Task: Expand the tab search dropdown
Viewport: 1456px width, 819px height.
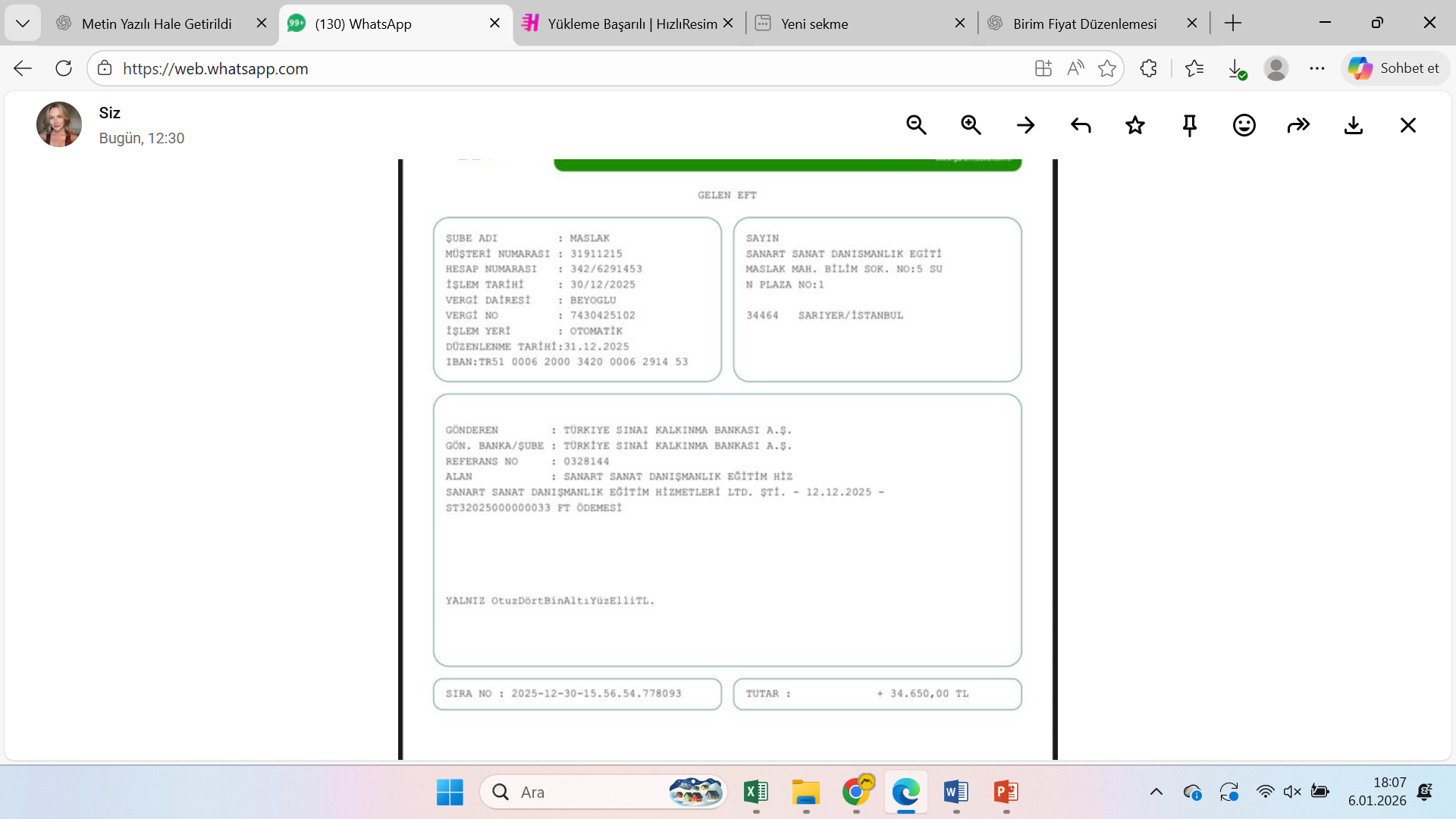Action: point(23,24)
